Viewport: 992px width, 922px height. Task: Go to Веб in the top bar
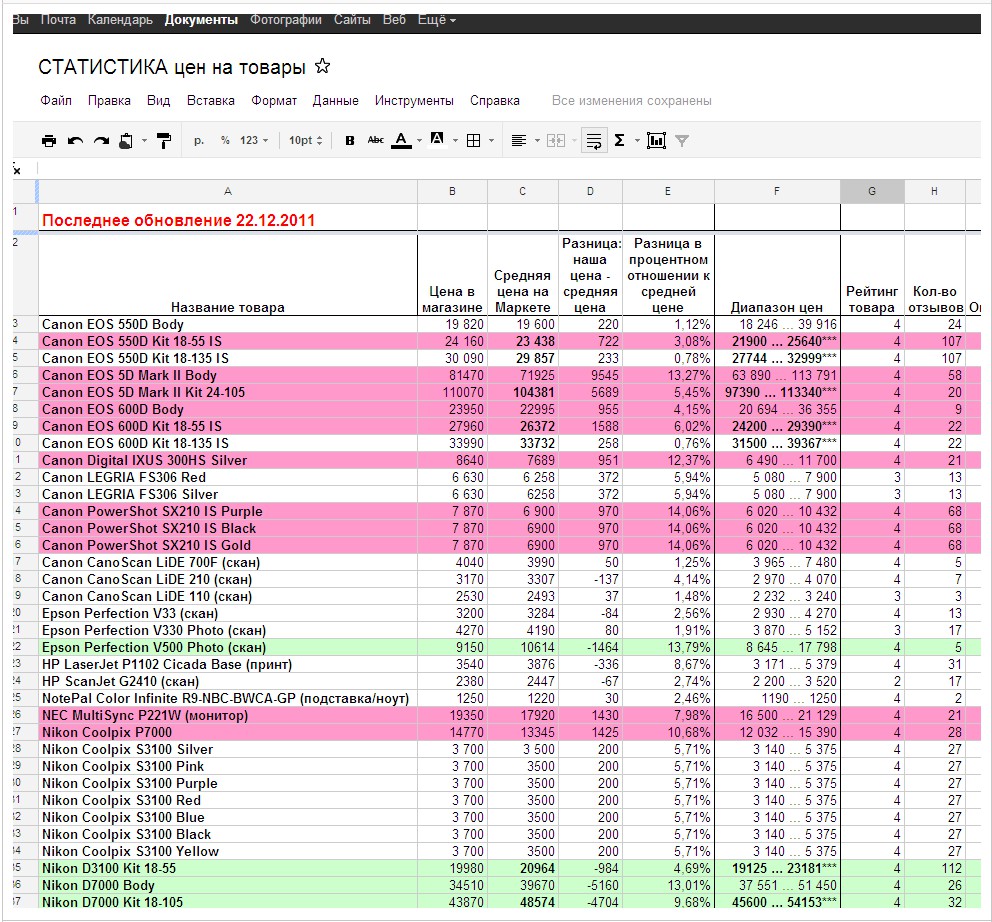click(394, 20)
